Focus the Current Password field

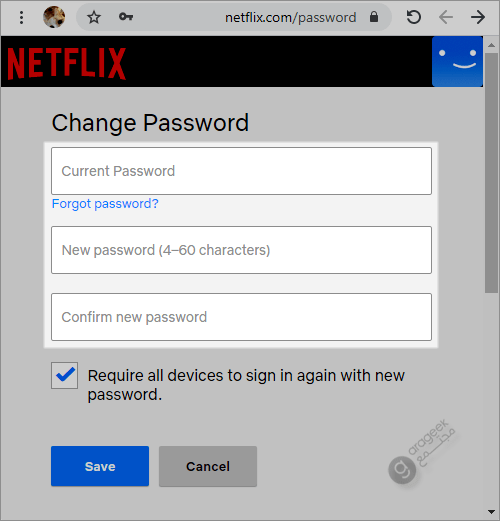241,171
